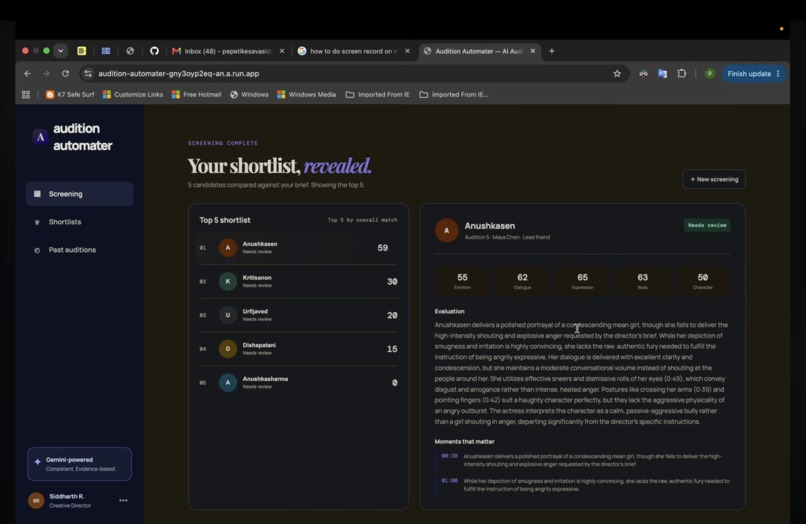Close the how to do screen record tab

point(407,51)
